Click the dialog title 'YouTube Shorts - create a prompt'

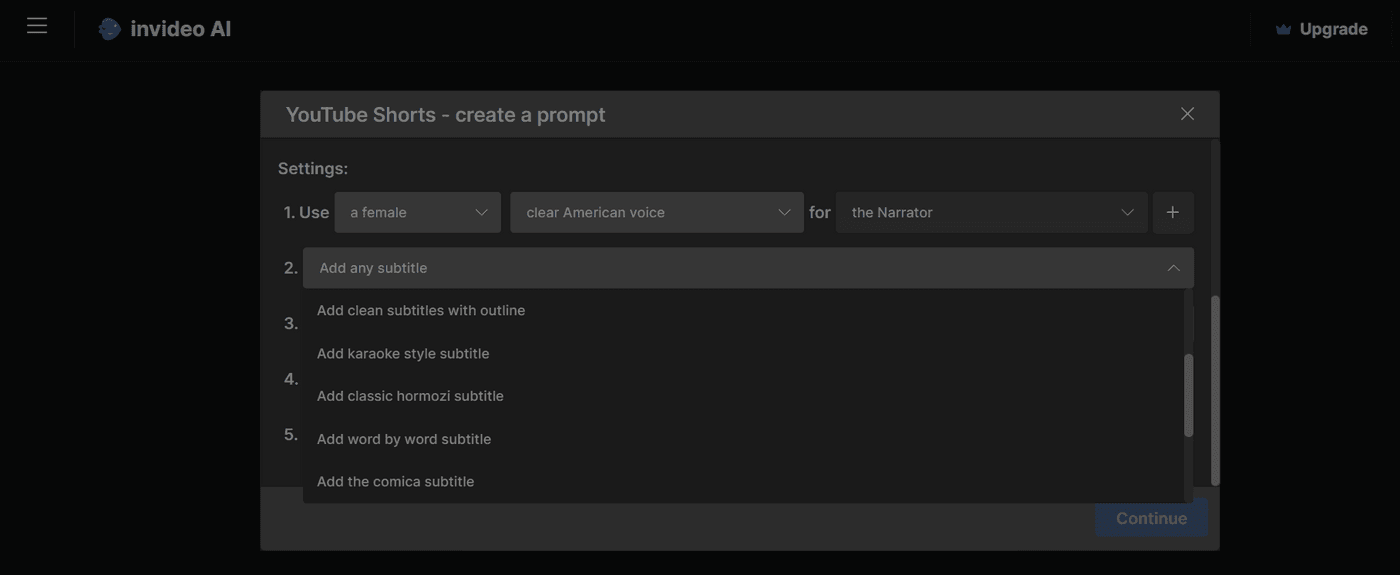(x=446, y=114)
